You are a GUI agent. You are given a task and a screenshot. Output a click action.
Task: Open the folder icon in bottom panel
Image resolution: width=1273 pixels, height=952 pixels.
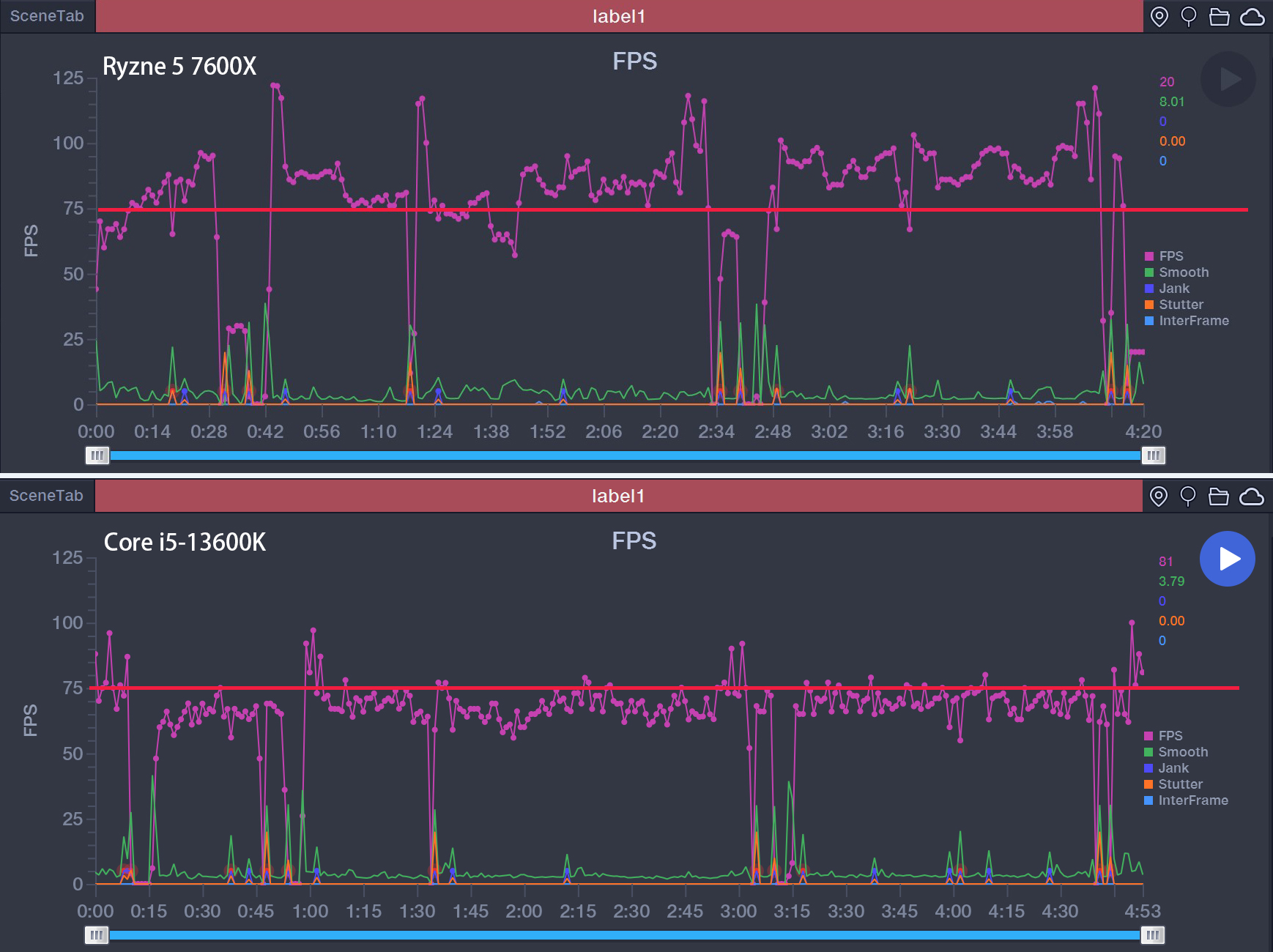tap(1219, 497)
